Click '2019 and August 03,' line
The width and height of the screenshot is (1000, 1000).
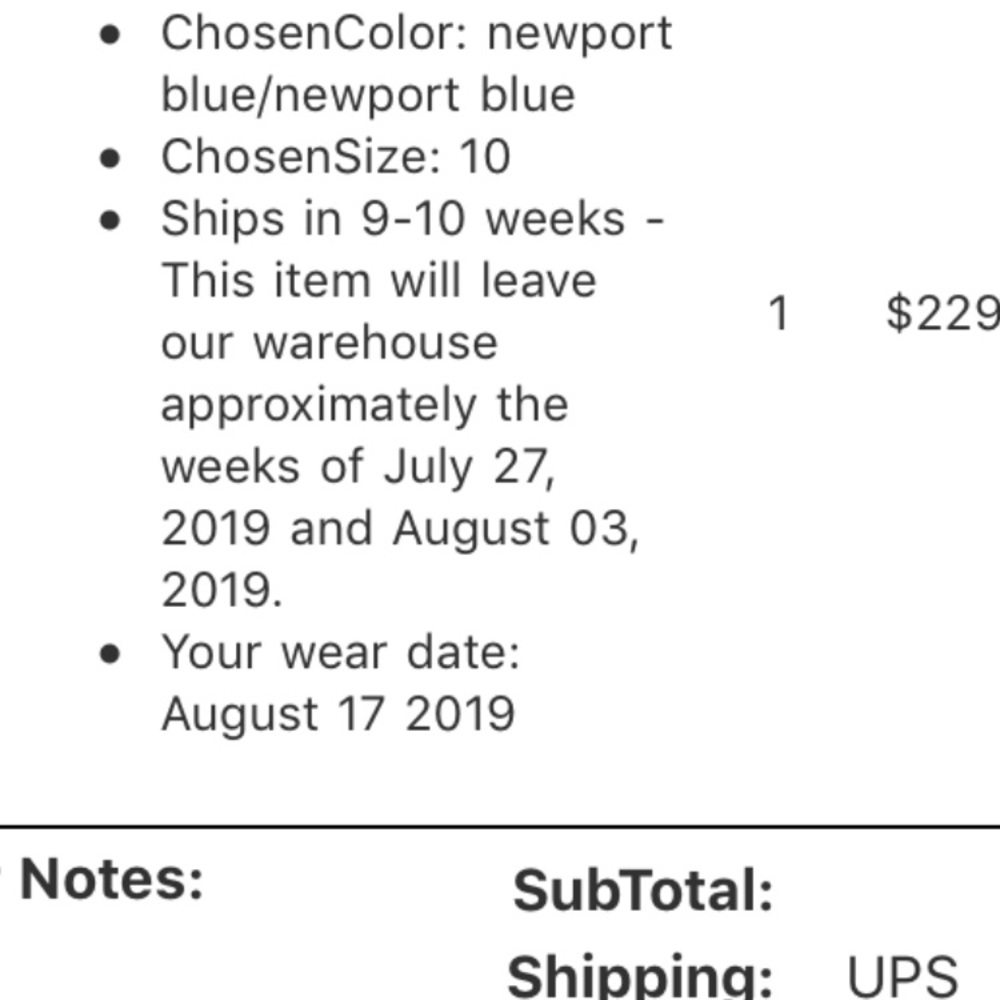point(400,529)
